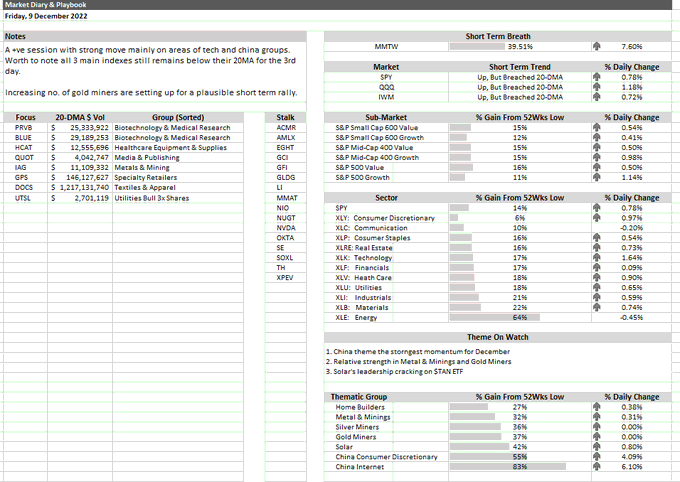Select the Short Term Breath header

(498, 36)
